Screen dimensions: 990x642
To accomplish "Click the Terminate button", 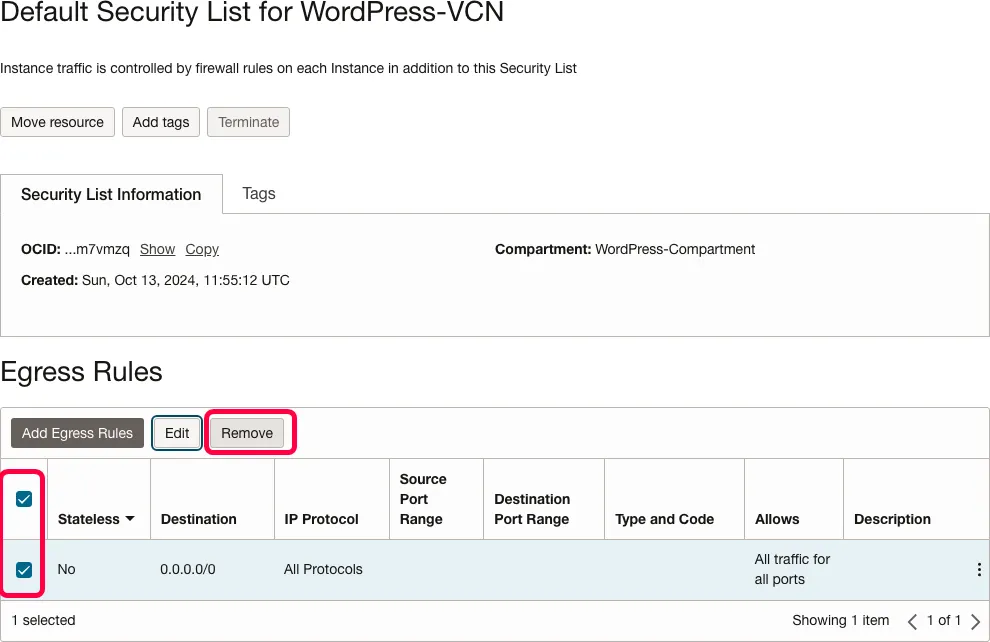I will click(x=249, y=122).
